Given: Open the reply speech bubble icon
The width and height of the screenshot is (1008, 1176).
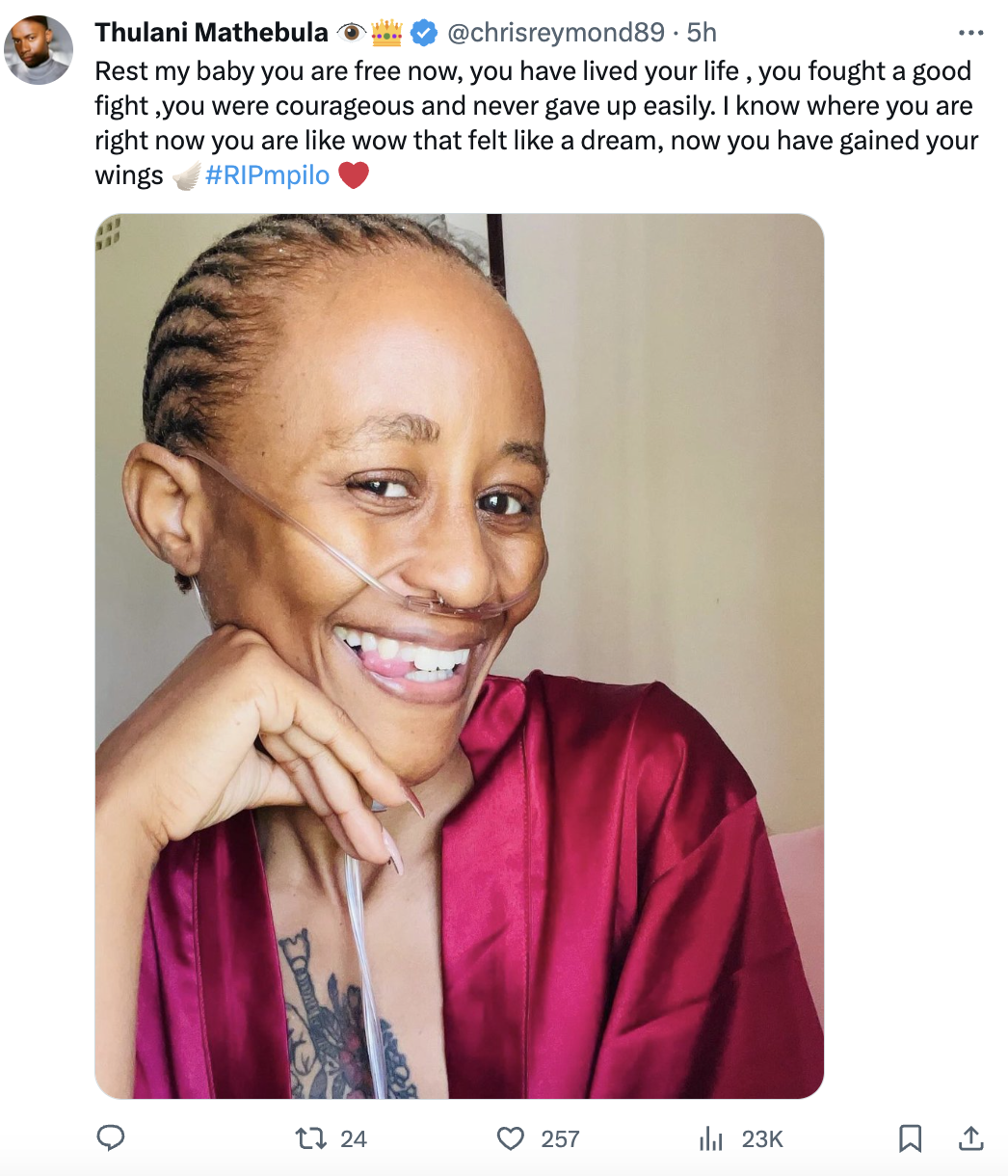Looking at the screenshot, I should (x=112, y=1138).
